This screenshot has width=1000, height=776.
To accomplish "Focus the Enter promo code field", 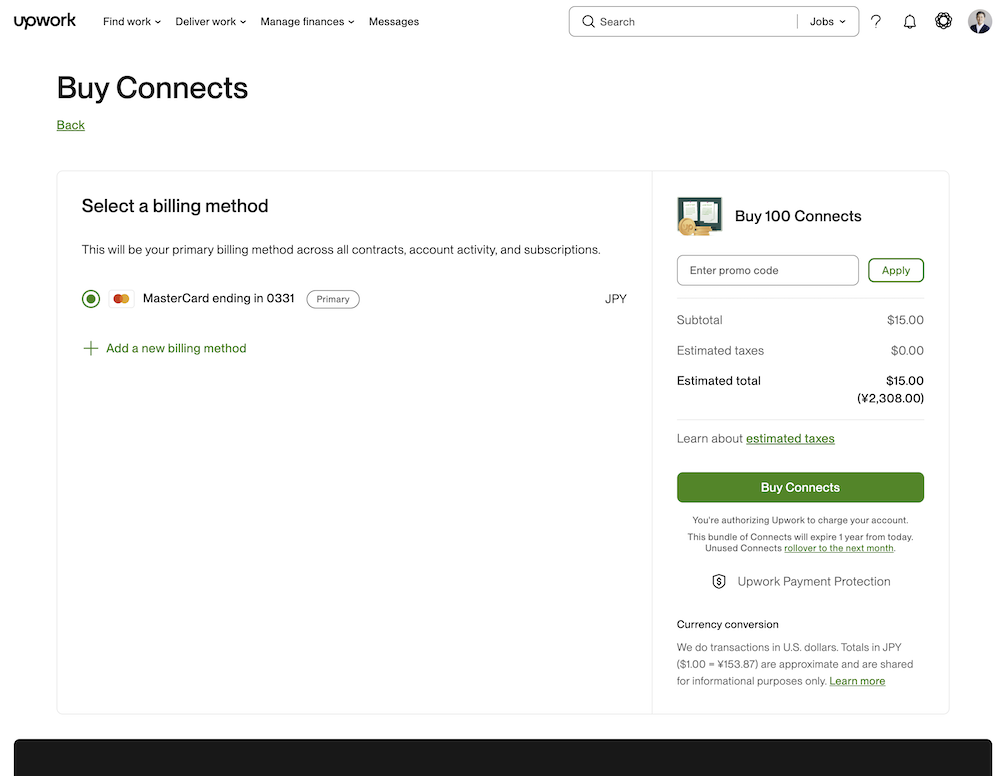I will tap(767, 270).
